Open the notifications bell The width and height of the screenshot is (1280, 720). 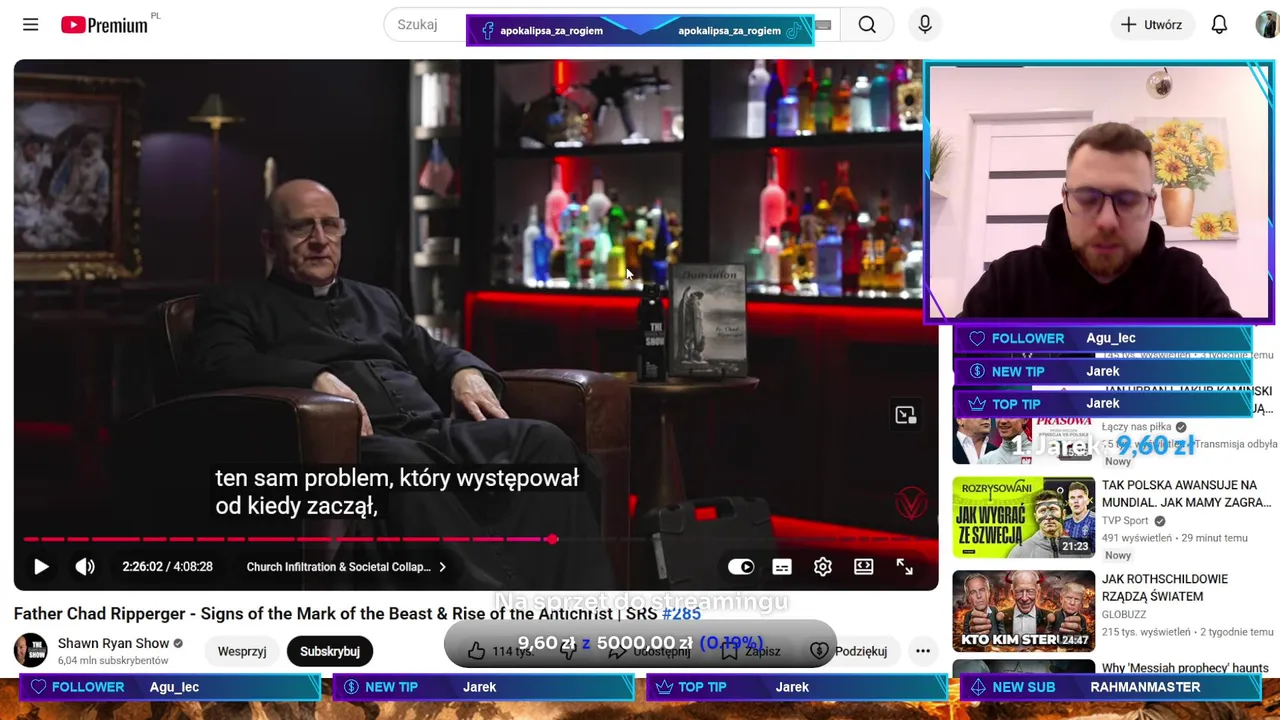1219,25
